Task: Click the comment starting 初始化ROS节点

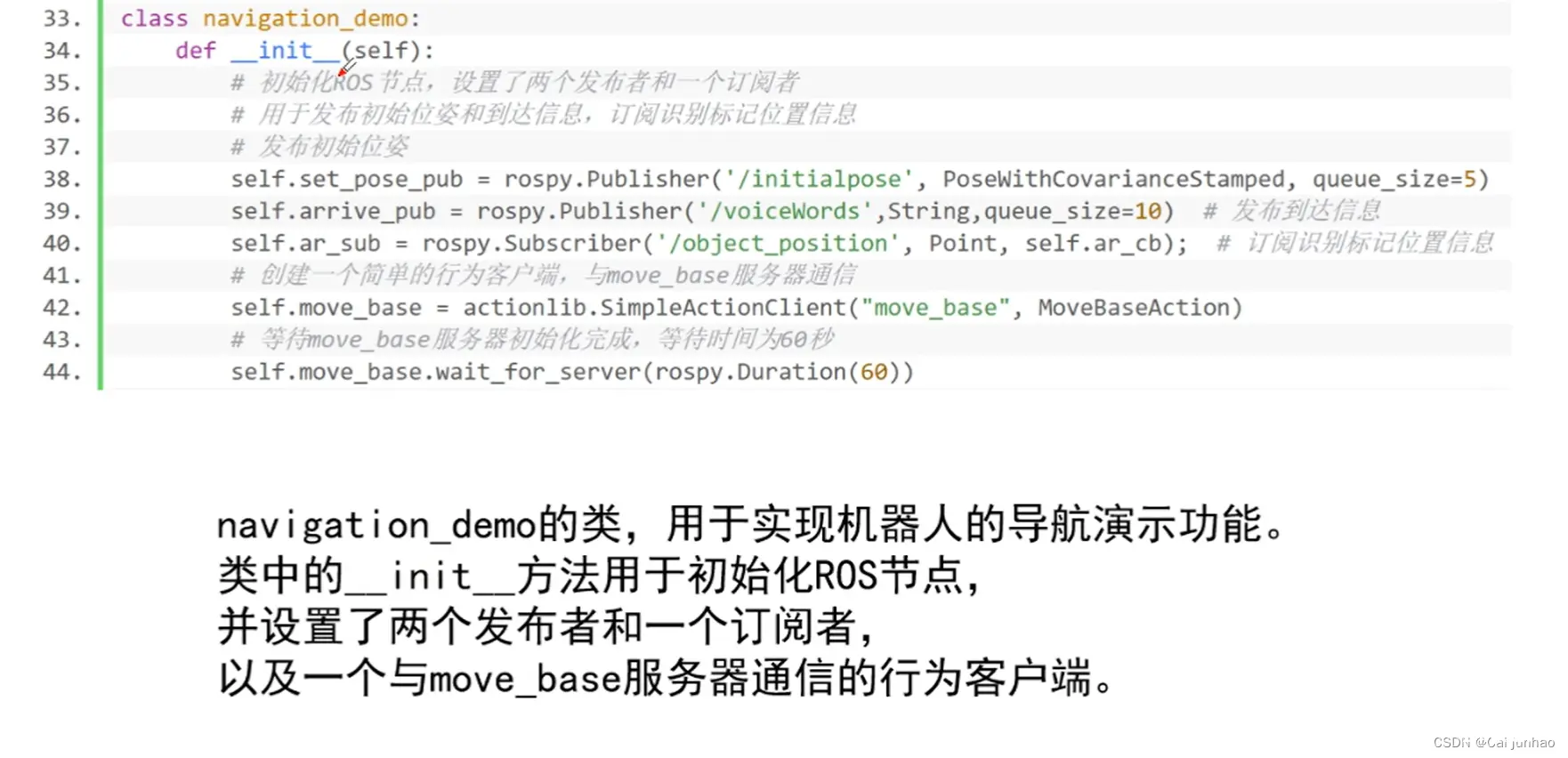Action: tap(515, 83)
